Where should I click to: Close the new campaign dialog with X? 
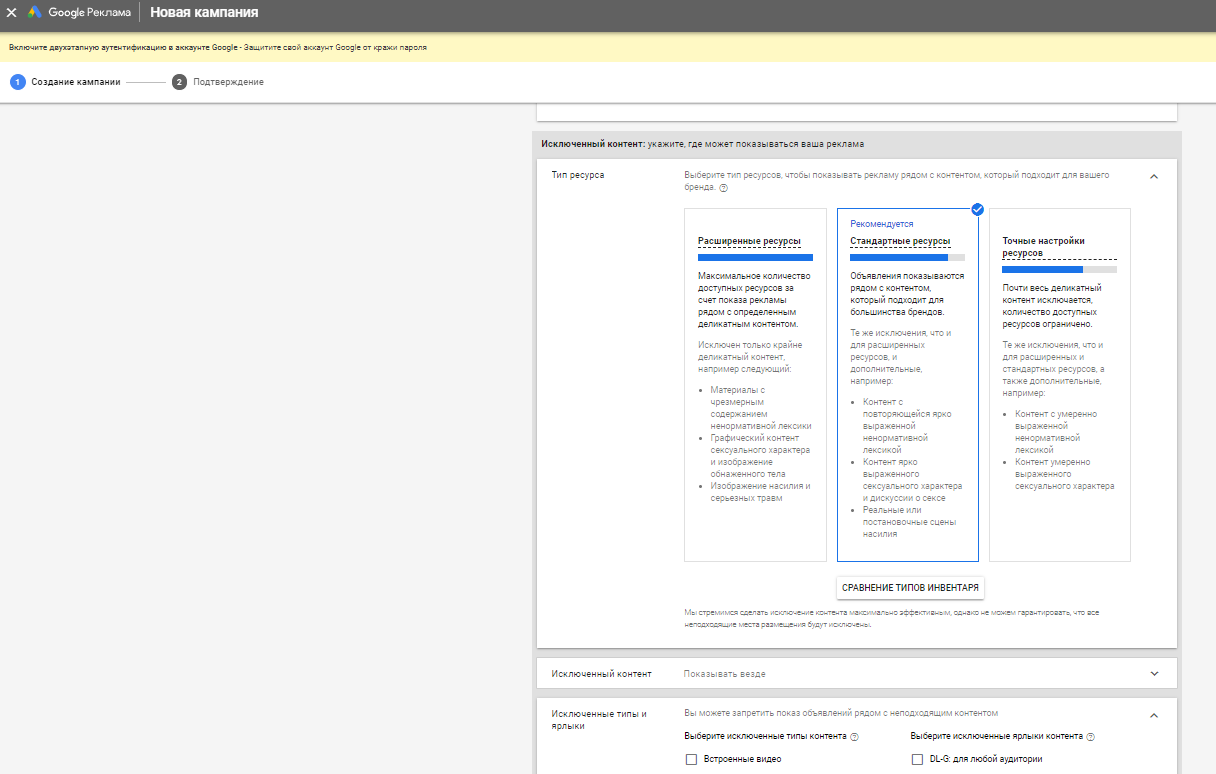(12, 13)
